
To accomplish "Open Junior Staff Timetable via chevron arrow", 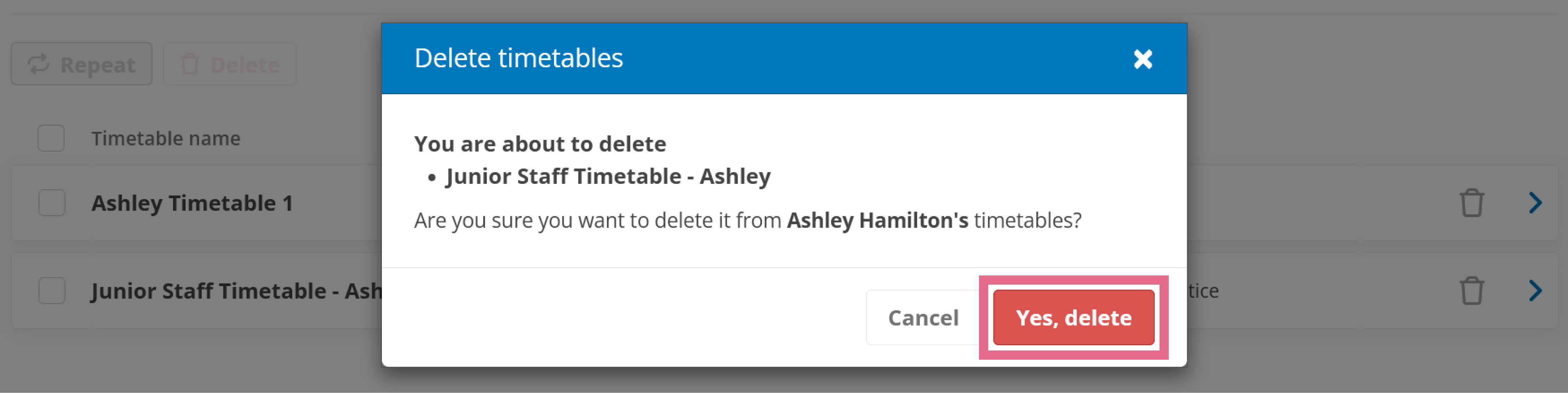I will pyautogui.click(x=1535, y=291).
